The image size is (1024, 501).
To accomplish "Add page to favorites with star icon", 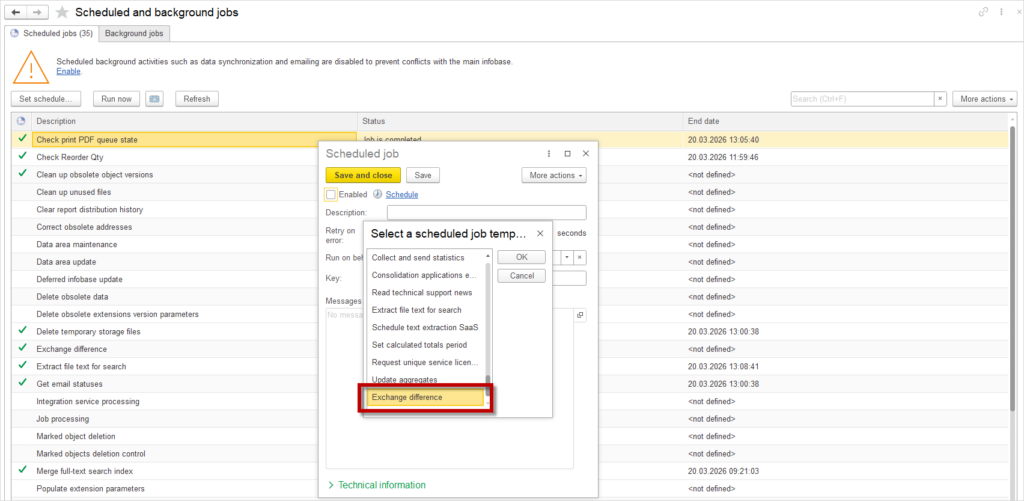I will 62,12.
